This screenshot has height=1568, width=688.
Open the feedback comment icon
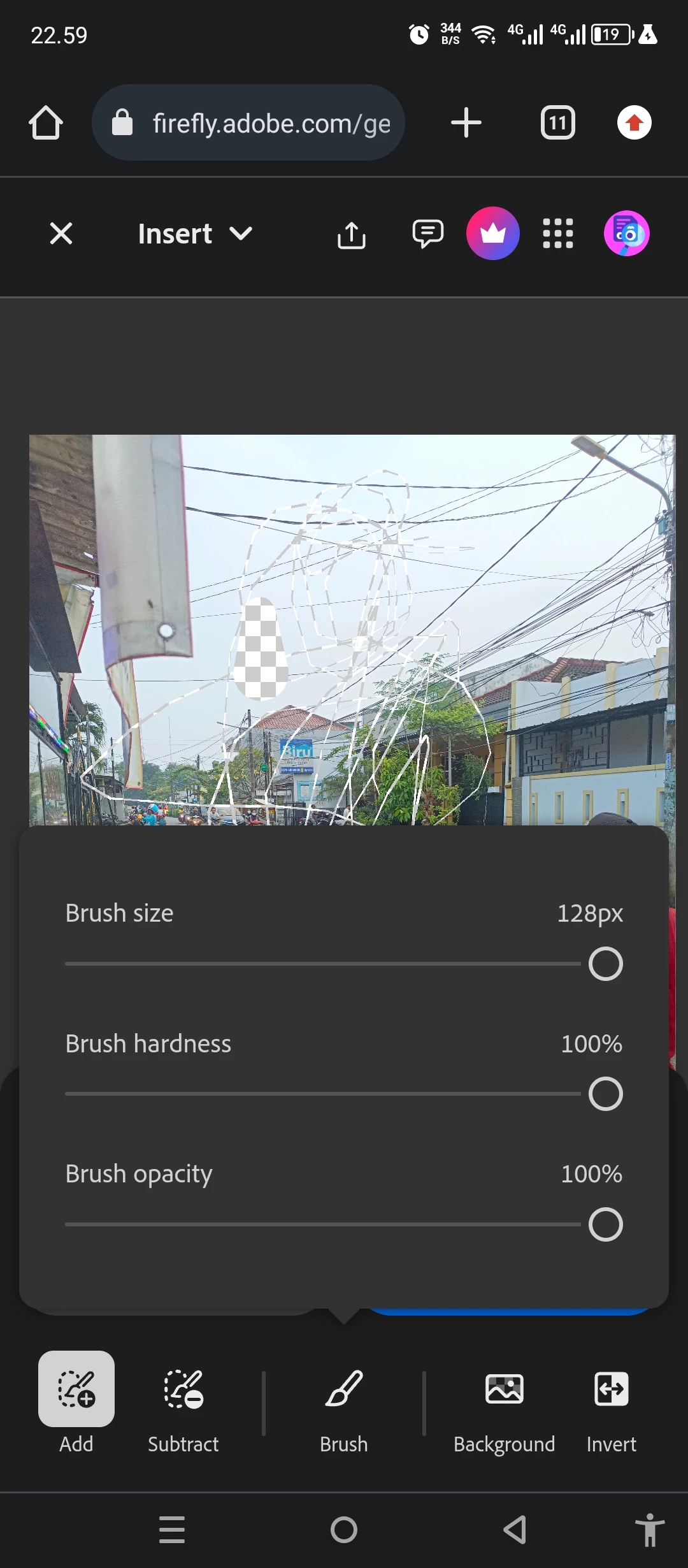pos(428,233)
